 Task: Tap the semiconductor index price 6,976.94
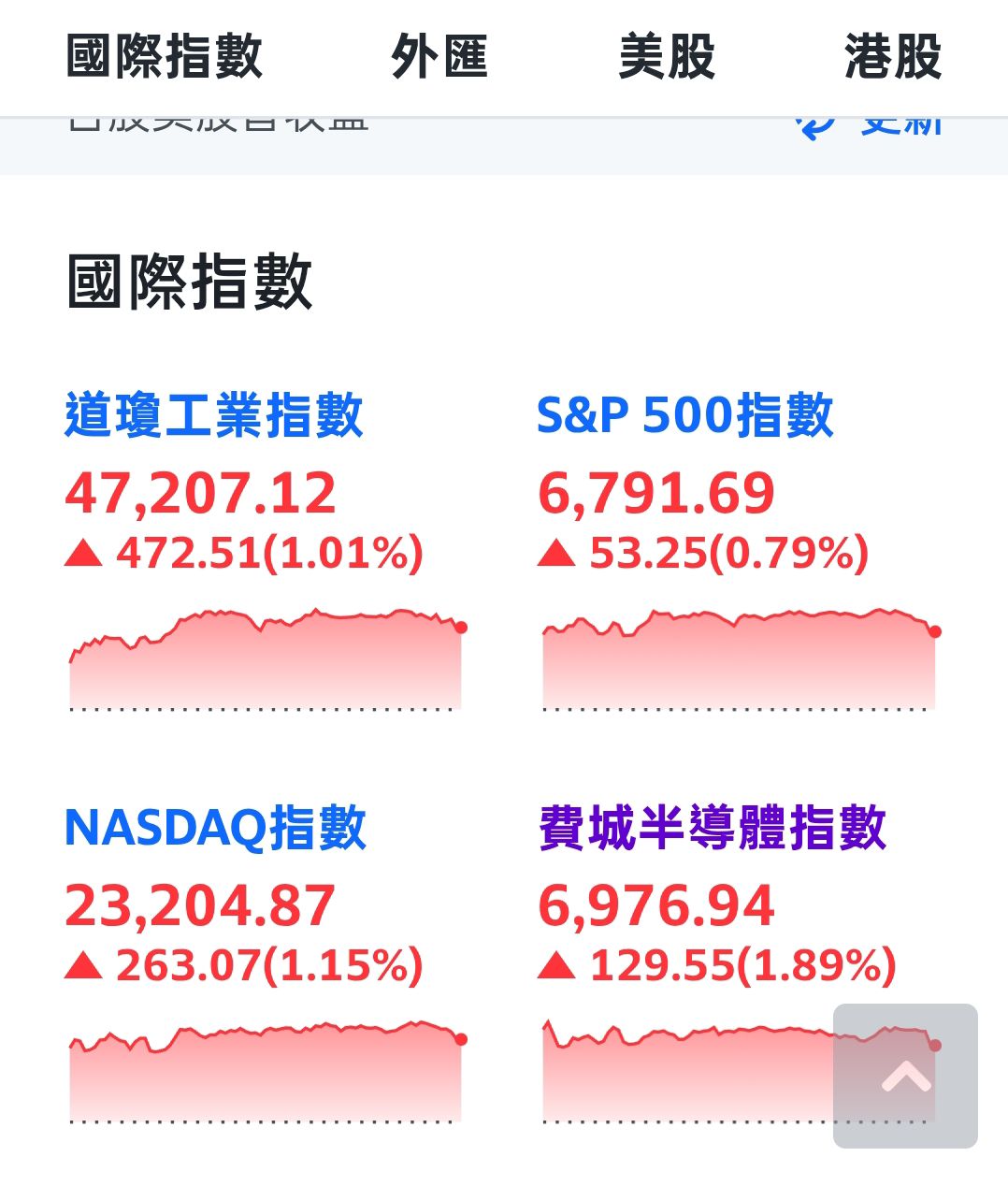pos(656,905)
